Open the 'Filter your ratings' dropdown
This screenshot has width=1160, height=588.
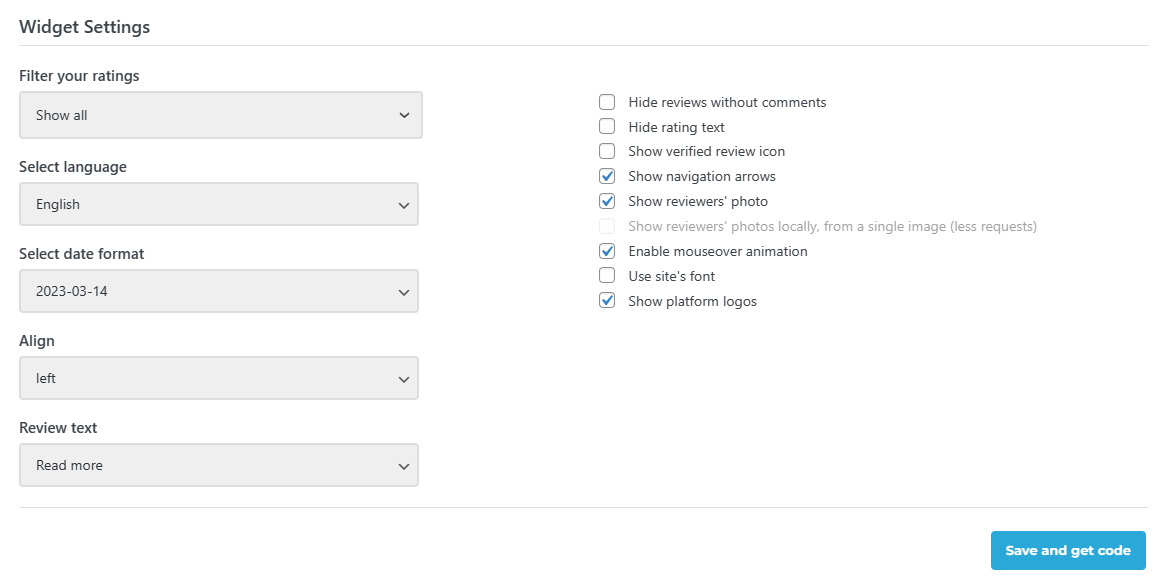tap(219, 114)
